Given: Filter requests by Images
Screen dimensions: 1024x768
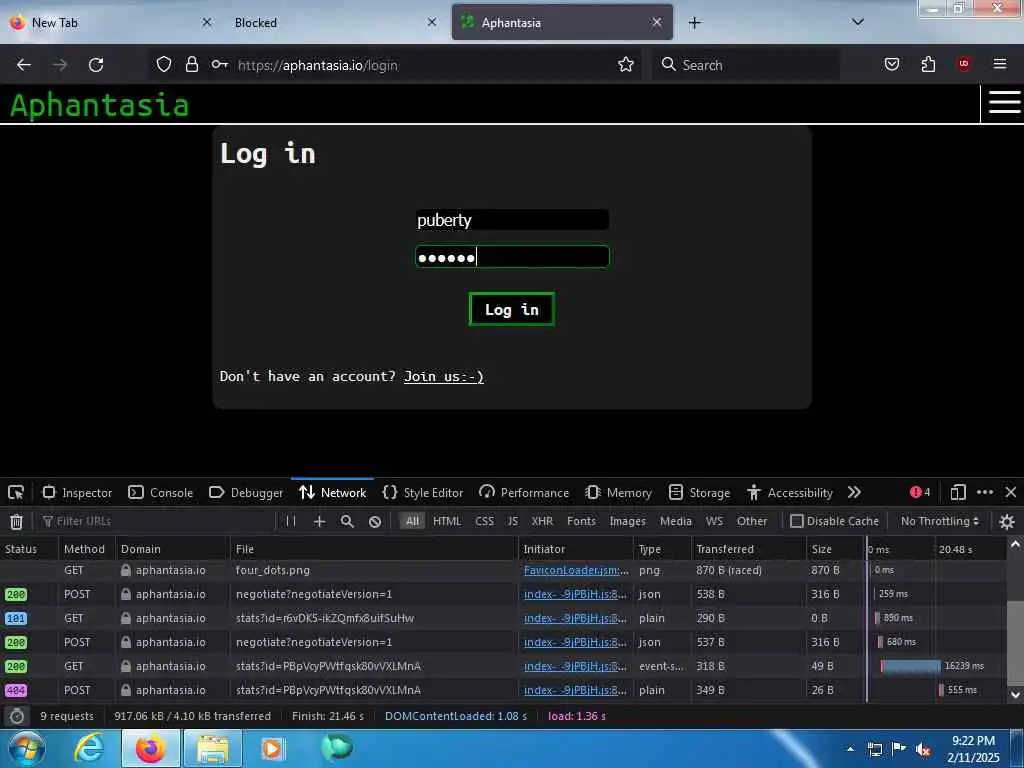Looking at the screenshot, I should coord(627,521).
